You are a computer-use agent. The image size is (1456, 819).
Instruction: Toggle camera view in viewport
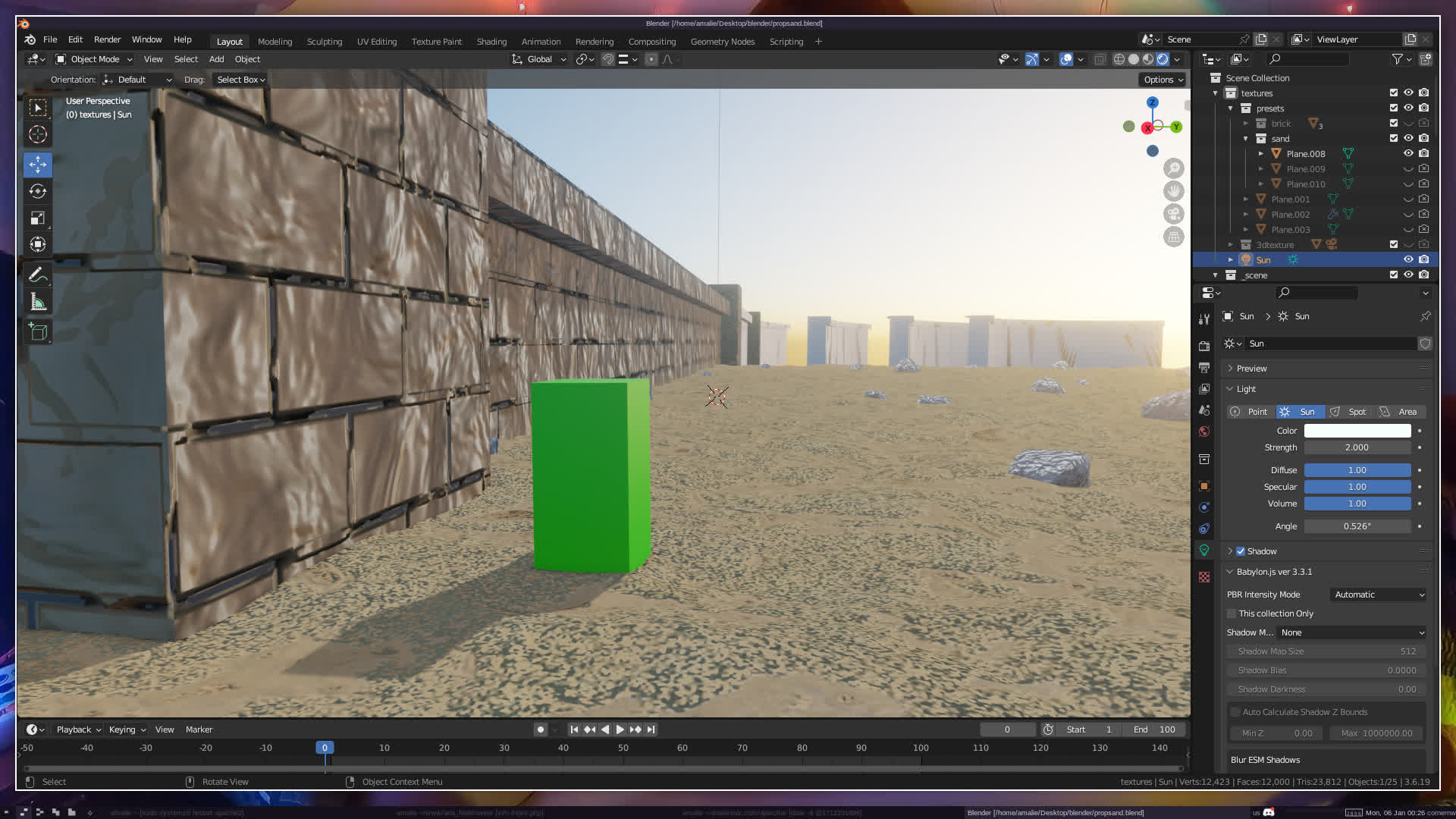1173,214
